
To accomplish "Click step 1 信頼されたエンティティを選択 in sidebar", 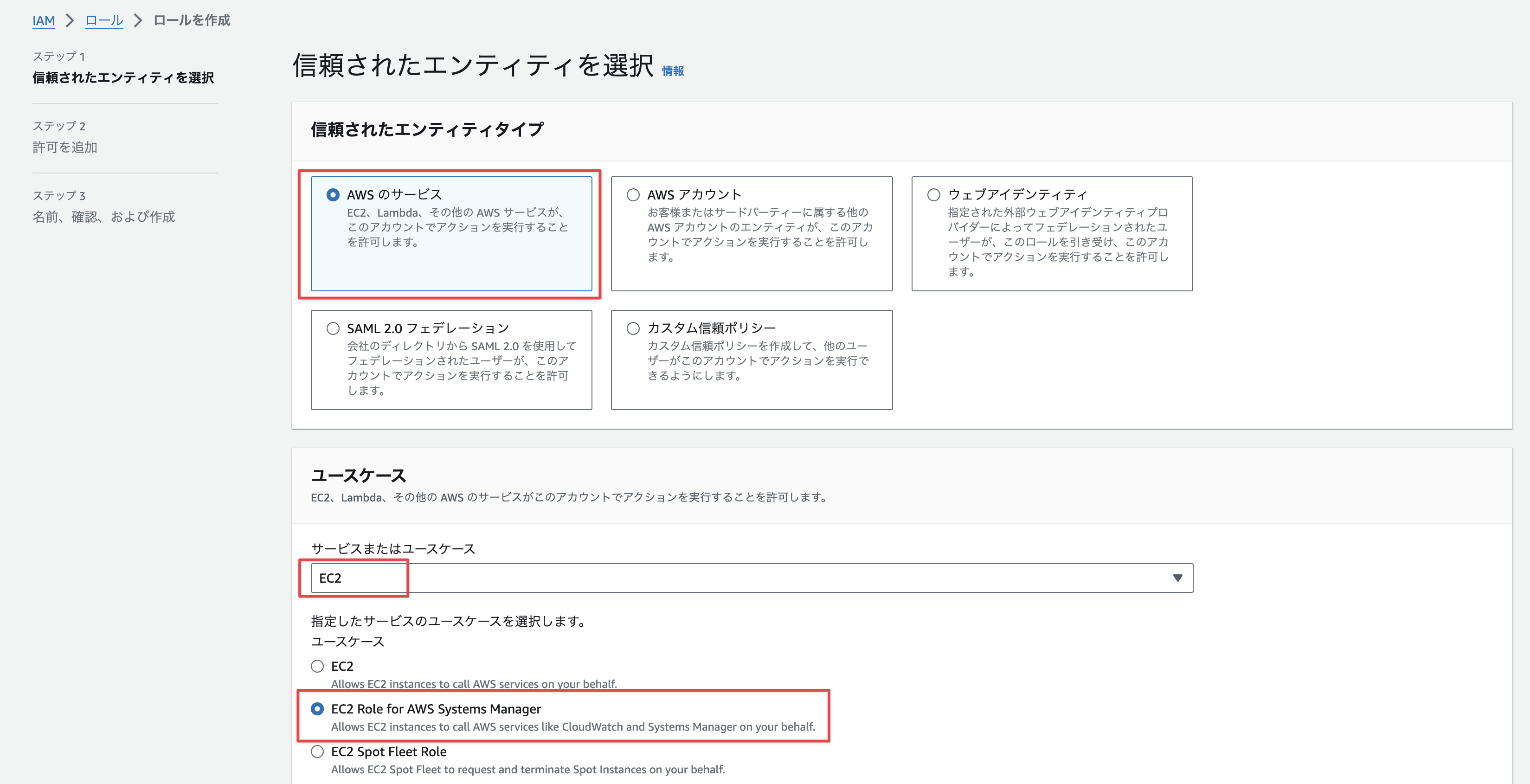I will [123, 78].
